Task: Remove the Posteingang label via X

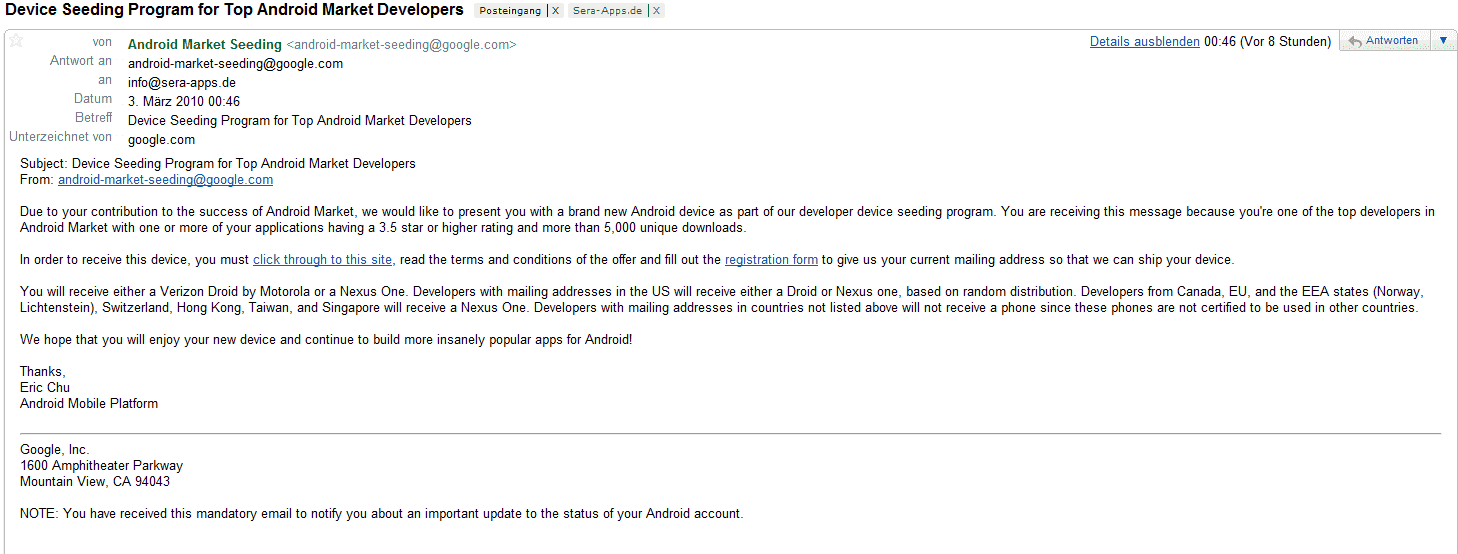Action: pyautogui.click(x=556, y=11)
